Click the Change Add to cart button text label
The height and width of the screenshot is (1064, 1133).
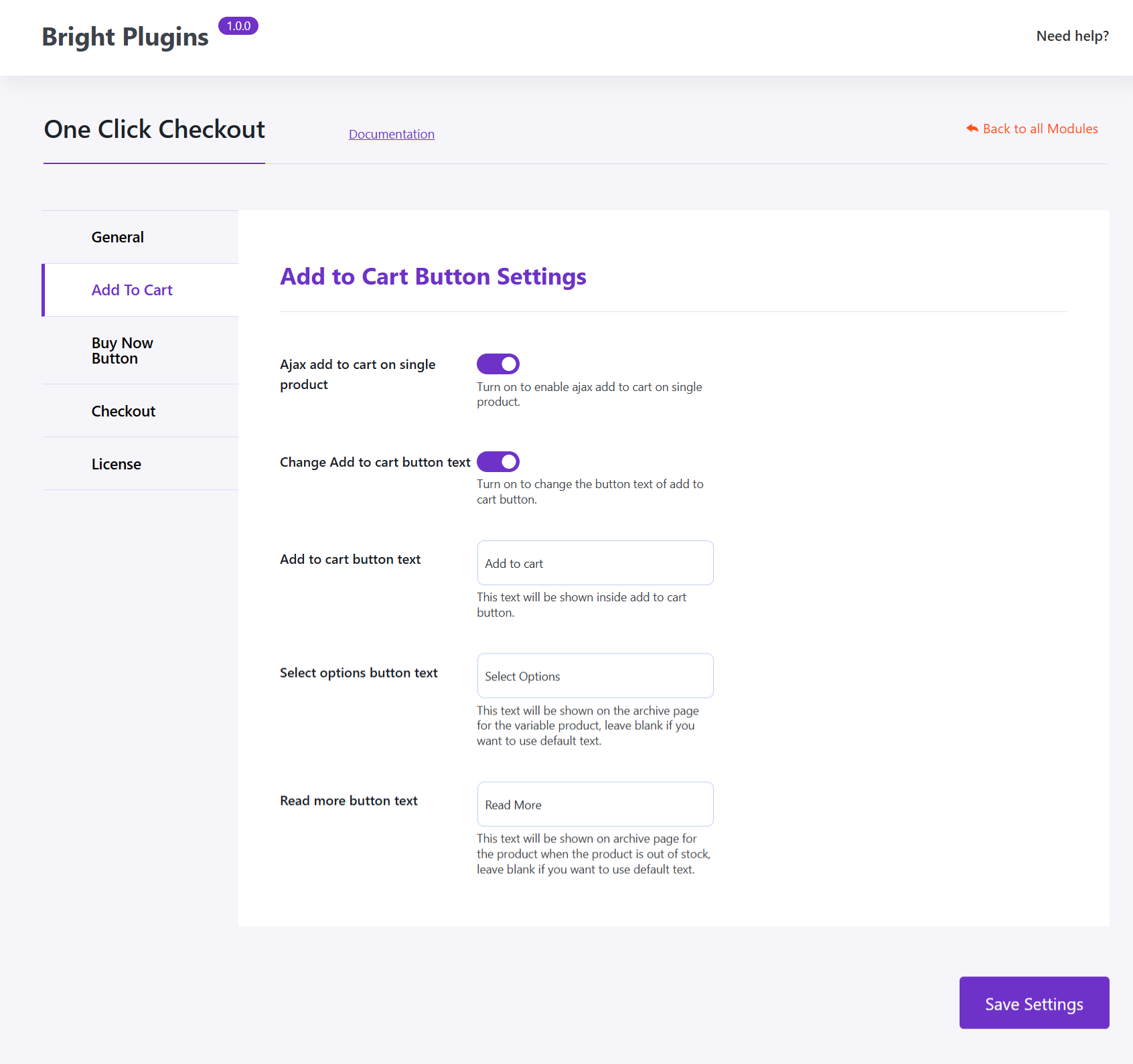click(x=375, y=462)
